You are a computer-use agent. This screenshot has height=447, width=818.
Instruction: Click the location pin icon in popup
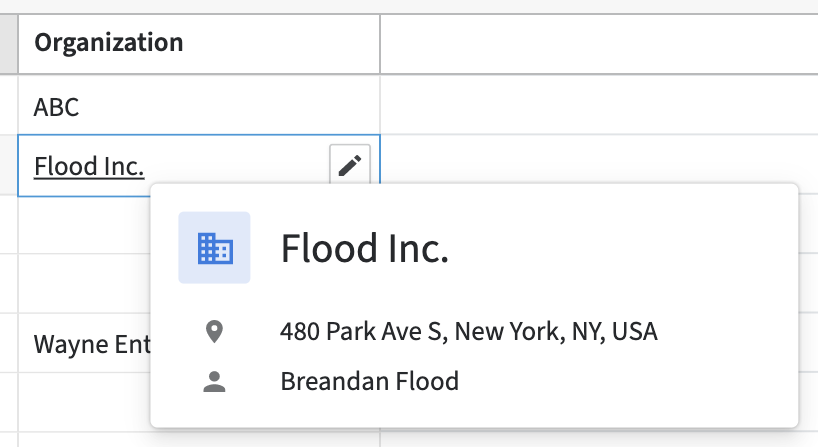click(214, 331)
